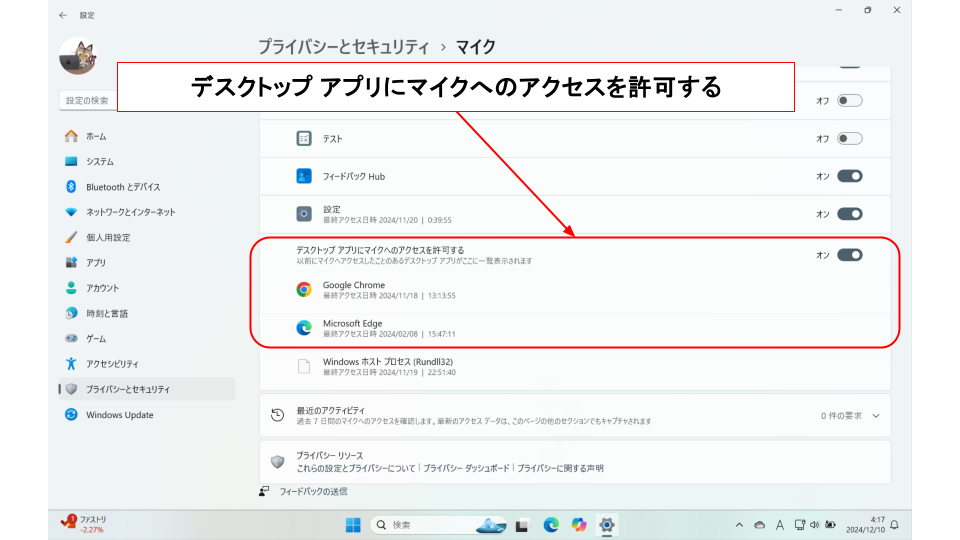Open Microsoft Edge from the taskbar
The width and height of the screenshot is (960, 540).
pos(551,525)
